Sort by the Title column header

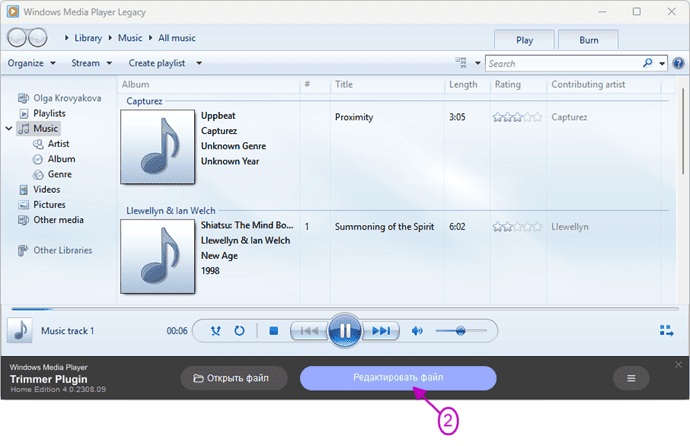click(x=387, y=84)
